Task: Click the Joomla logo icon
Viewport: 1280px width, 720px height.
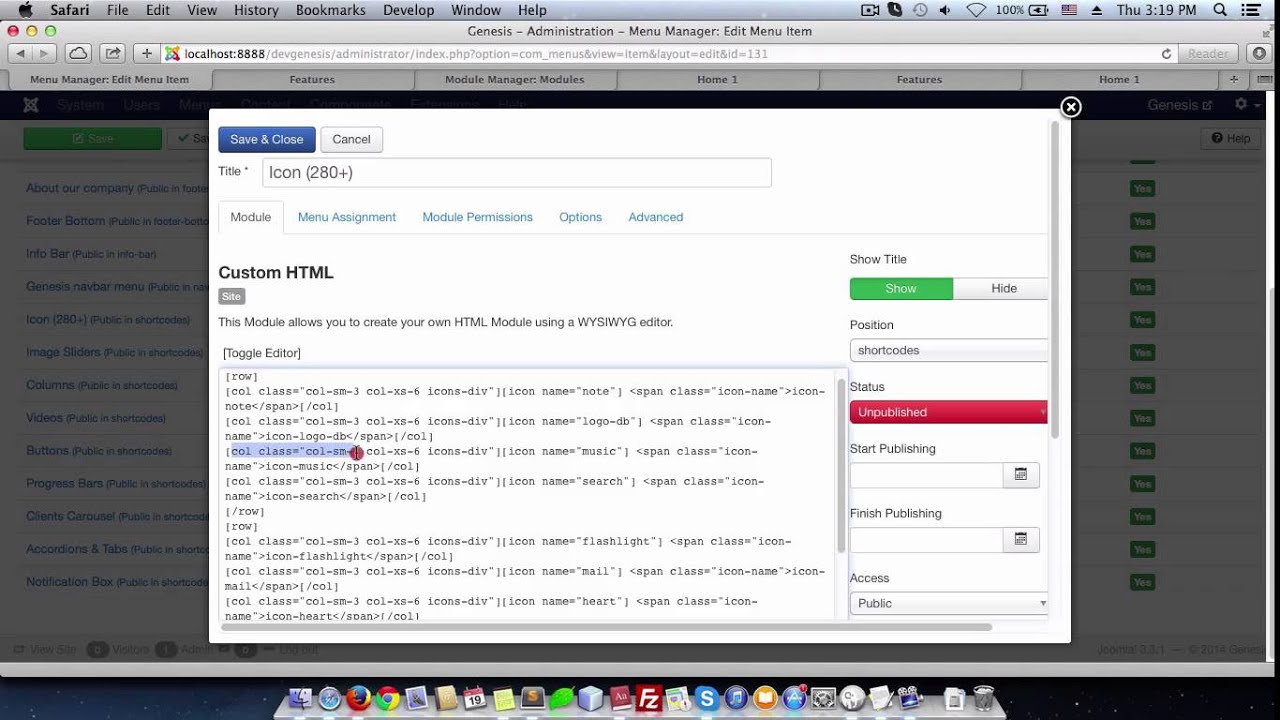Action: pyautogui.click(x=31, y=105)
